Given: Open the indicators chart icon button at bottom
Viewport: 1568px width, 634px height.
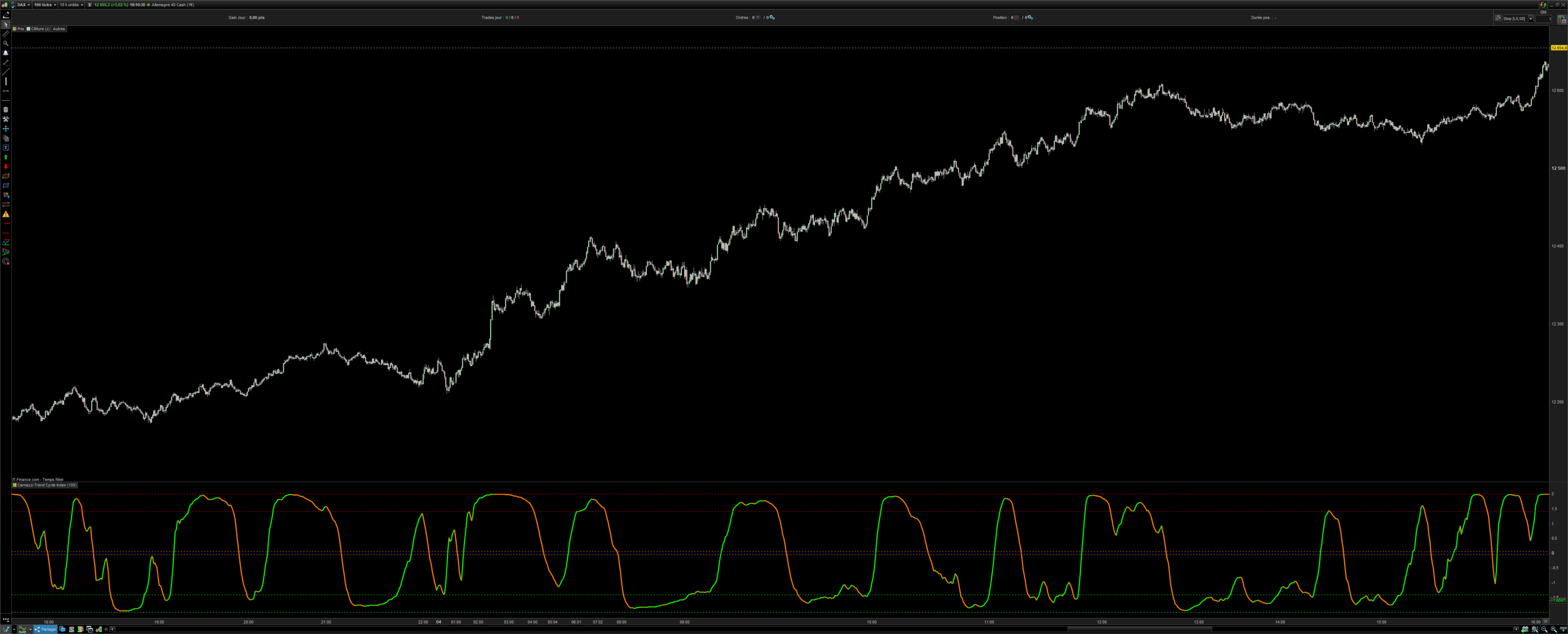Looking at the screenshot, I should [22, 629].
